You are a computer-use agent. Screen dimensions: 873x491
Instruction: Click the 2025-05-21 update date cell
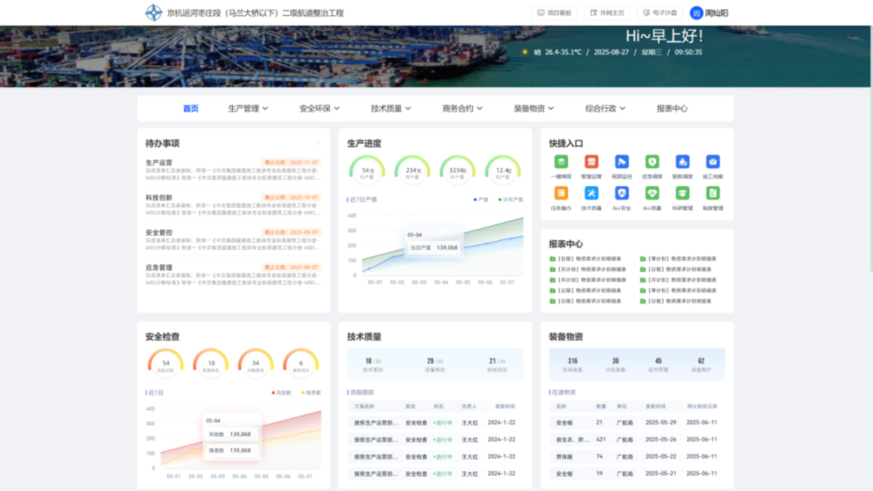coord(660,473)
